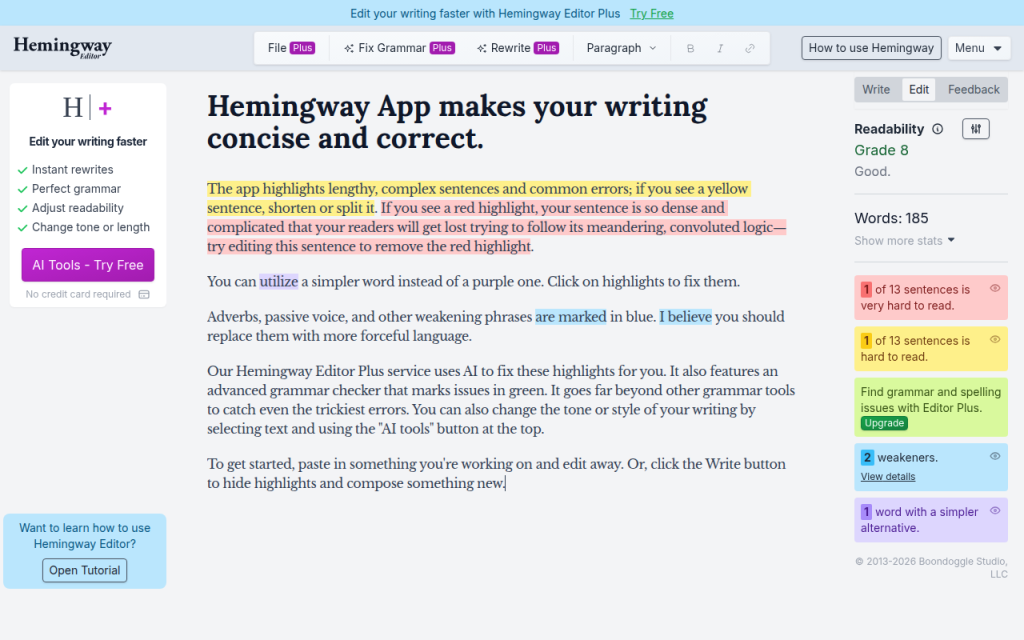Open the Menu dropdown
Screen dimensions: 1024x640
(x=978, y=47)
